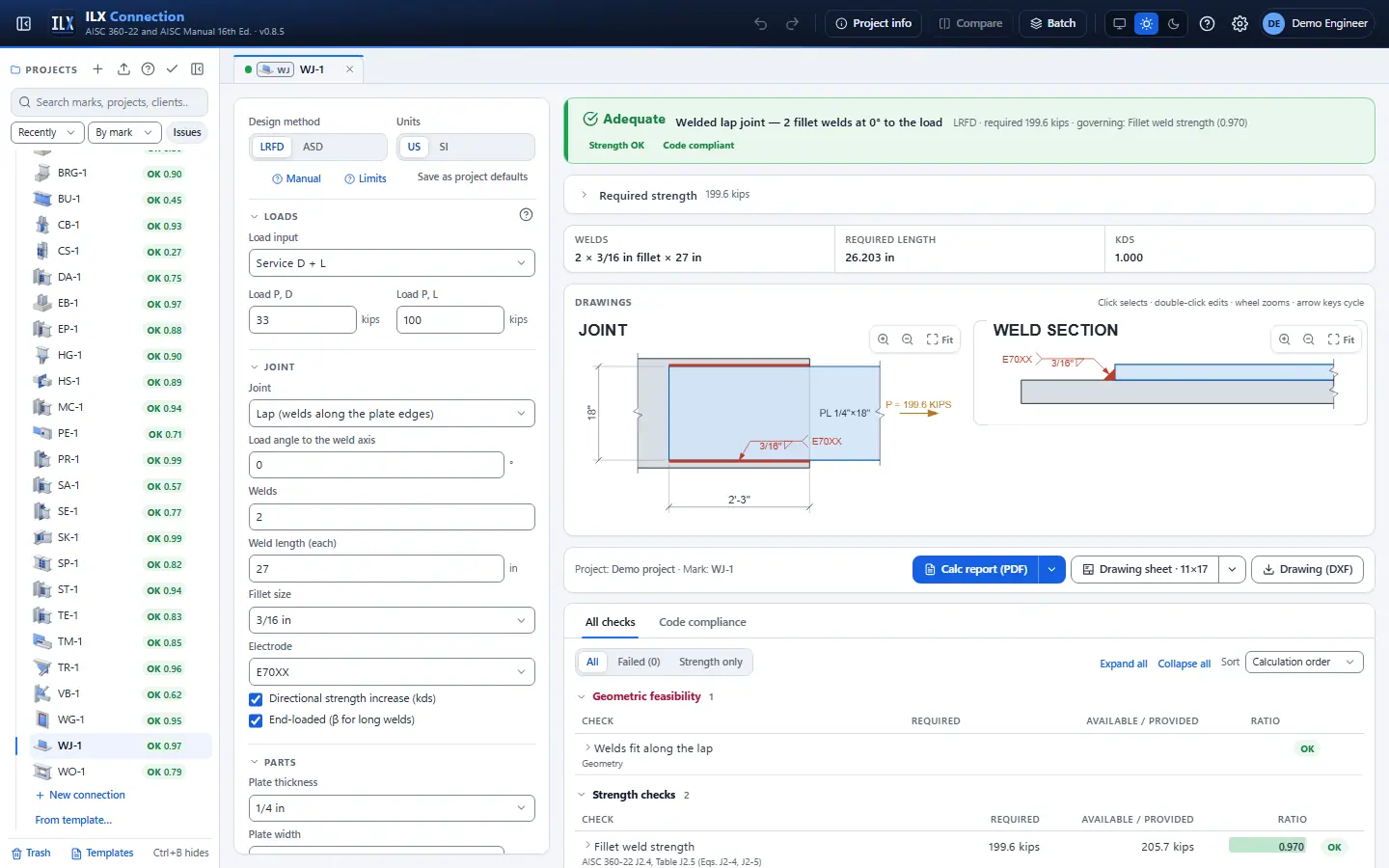Close the WJ-1 tab
This screenshot has height=868, width=1389.
(349, 69)
